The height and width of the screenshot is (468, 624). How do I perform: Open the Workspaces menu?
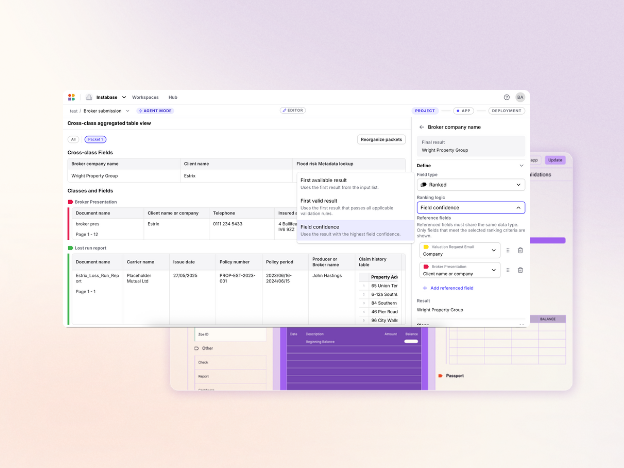point(145,98)
